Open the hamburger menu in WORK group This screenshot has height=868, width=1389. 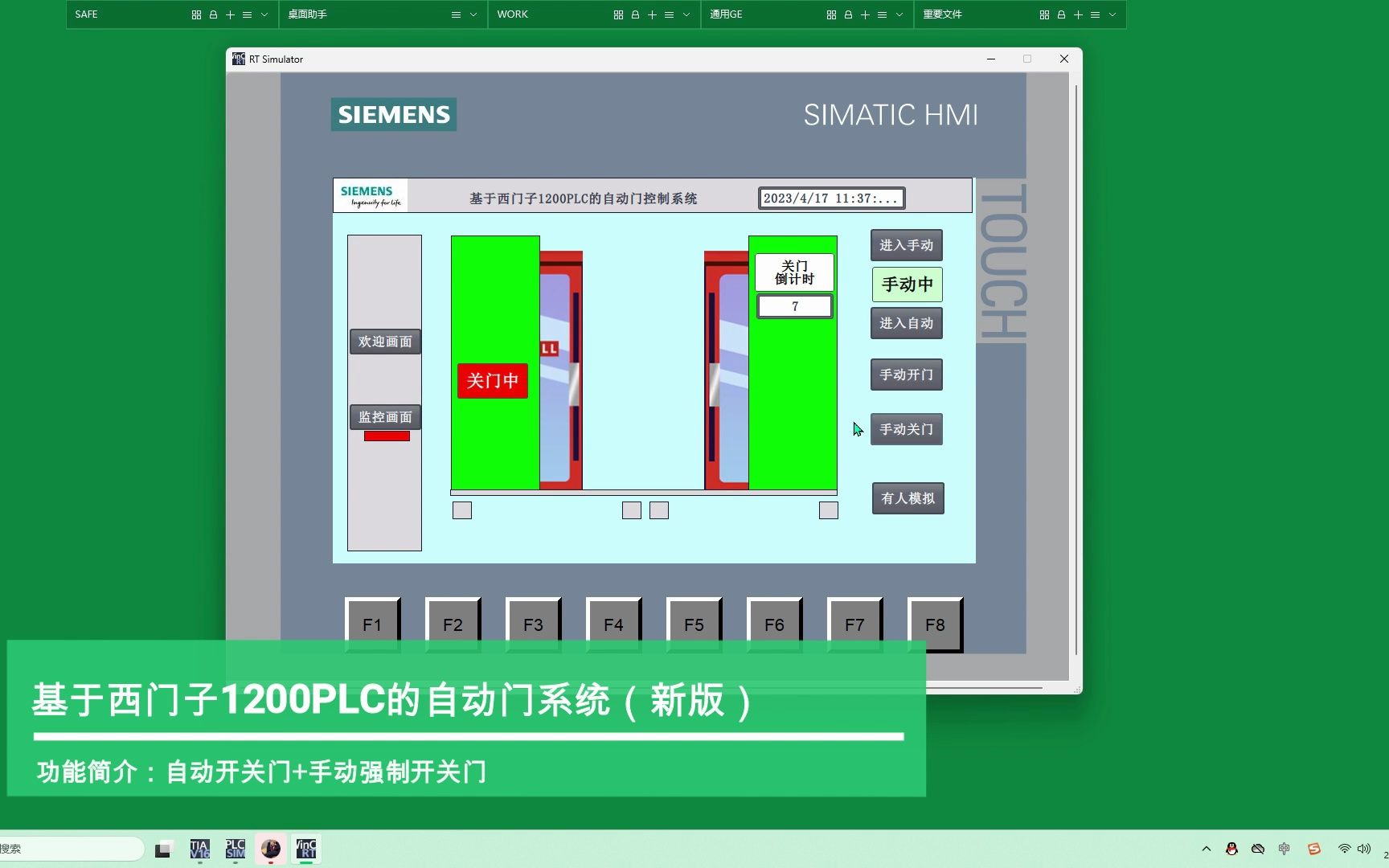669,14
